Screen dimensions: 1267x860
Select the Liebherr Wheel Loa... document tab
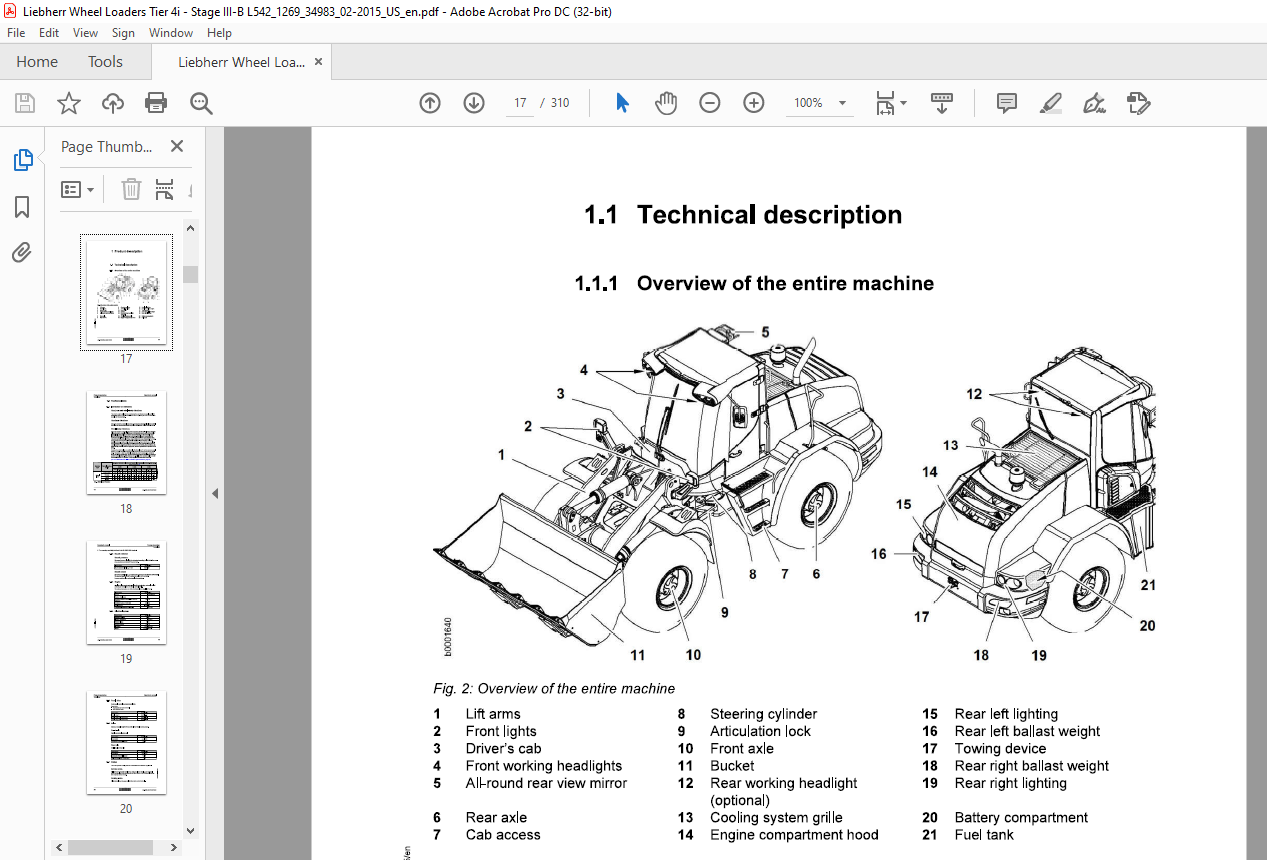[241, 62]
